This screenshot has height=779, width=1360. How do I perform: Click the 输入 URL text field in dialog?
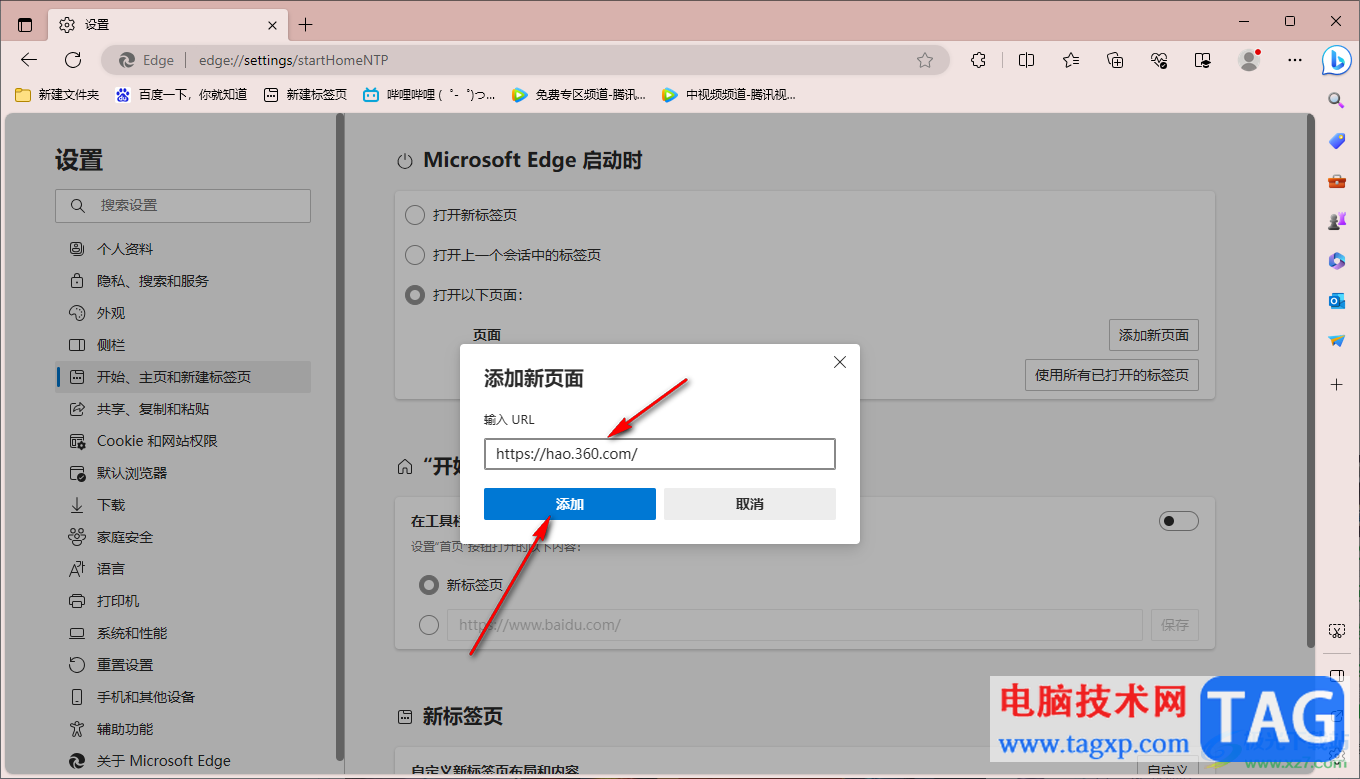pos(660,454)
